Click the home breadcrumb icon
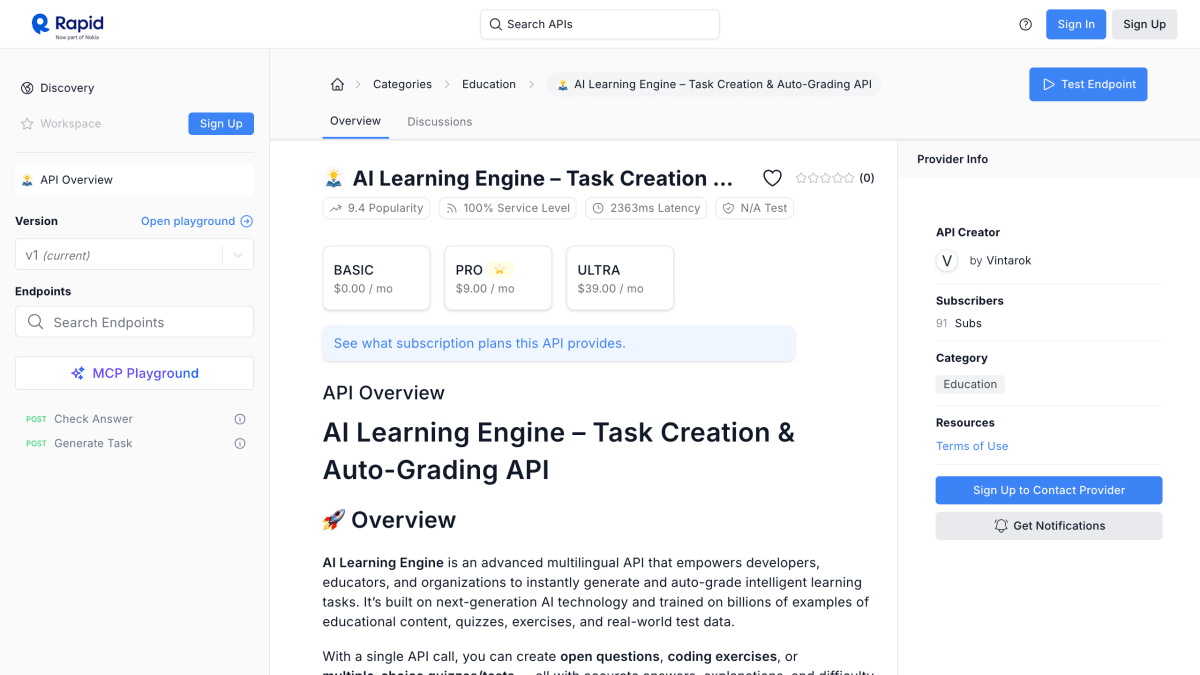 [x=337, y=84]
